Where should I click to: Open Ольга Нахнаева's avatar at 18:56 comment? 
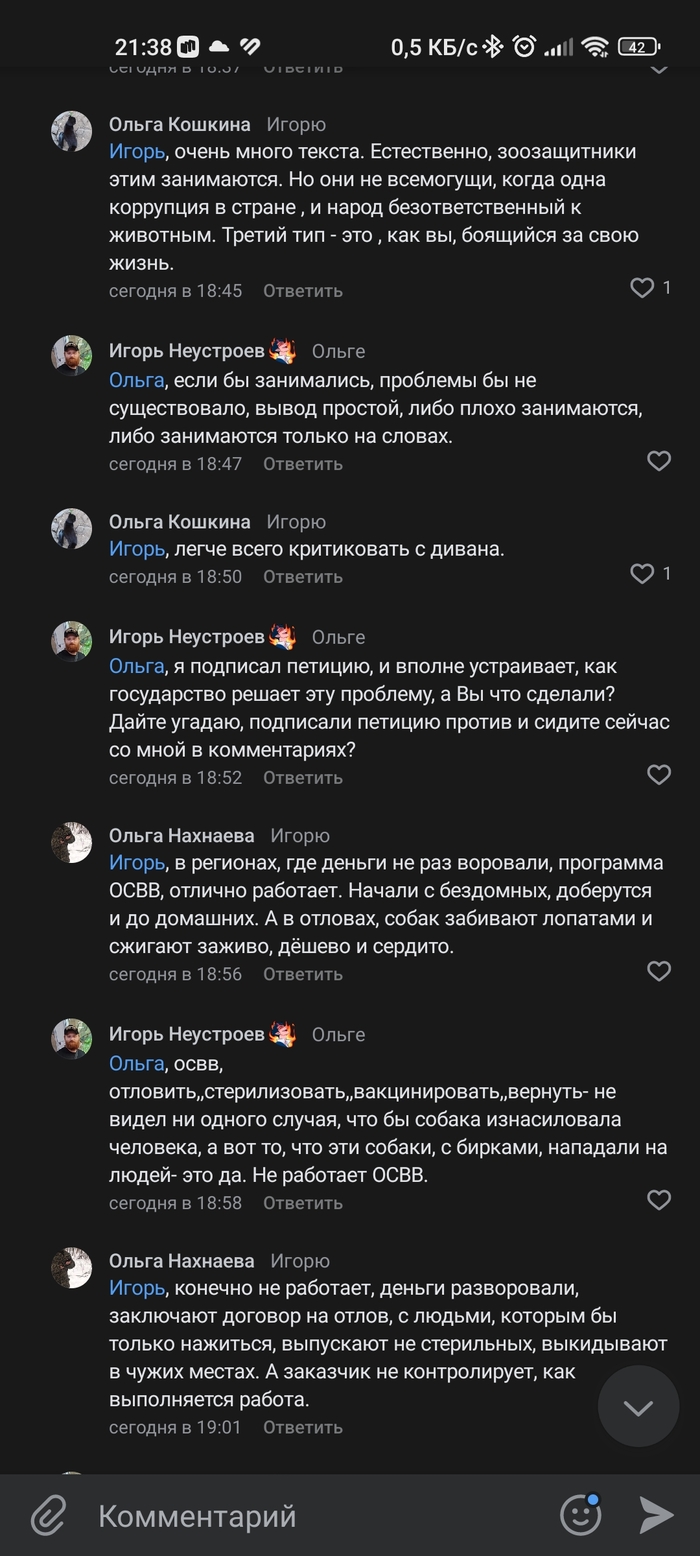coord(72,842)
